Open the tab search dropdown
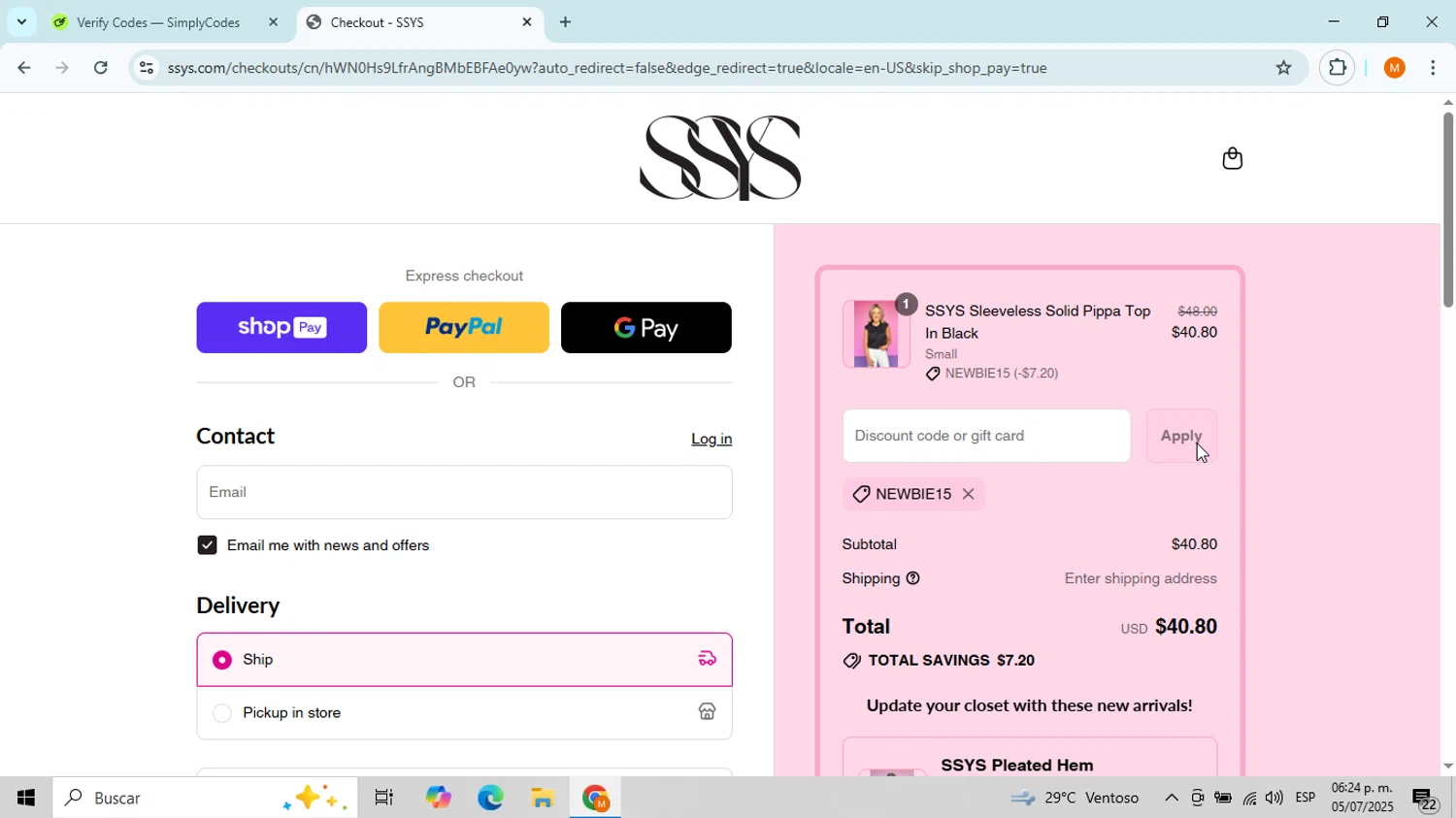This screenshot has width=1456, height=818. pos(21,21)
